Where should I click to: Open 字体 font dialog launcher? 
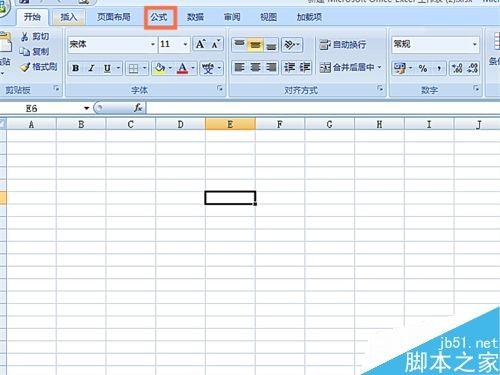[220, 89]
